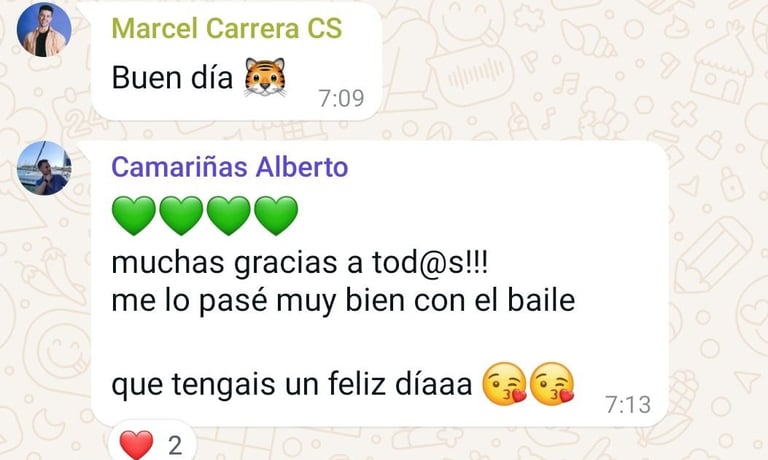Image resolution: width=768 pixels, height=460 pixels.
Task: Tap the 7:13 message timestamp
Action: pyautogui.click(x=628, y=405)
